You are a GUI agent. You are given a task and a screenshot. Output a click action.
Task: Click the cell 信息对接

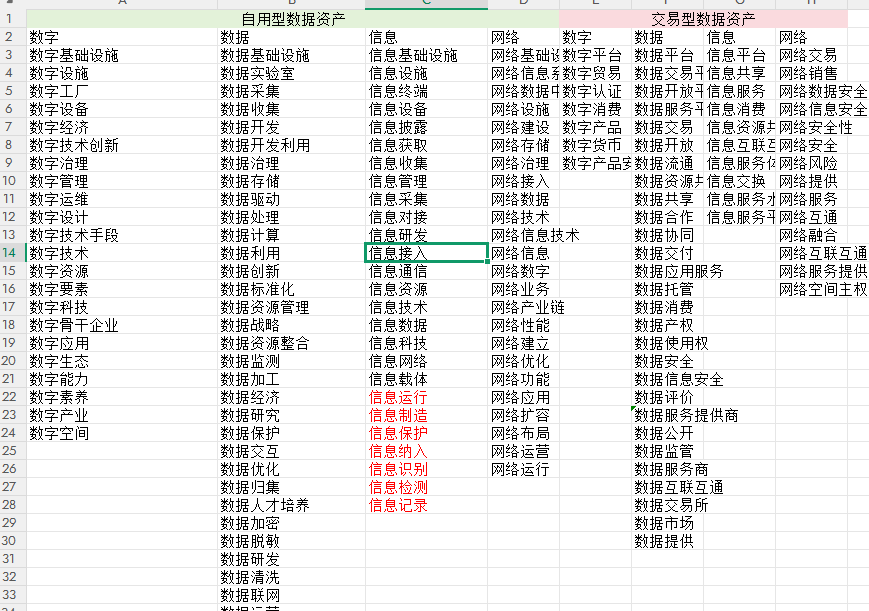(427, 217)
